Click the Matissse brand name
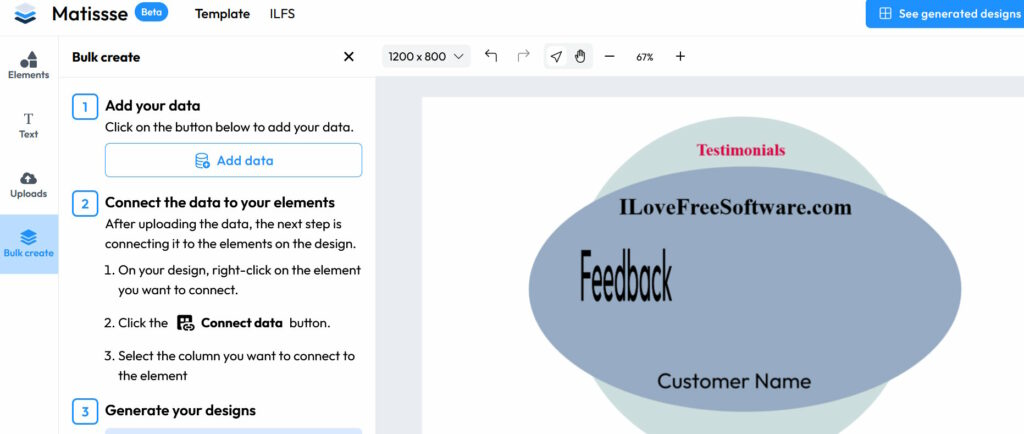 click(x=89, y=14)
